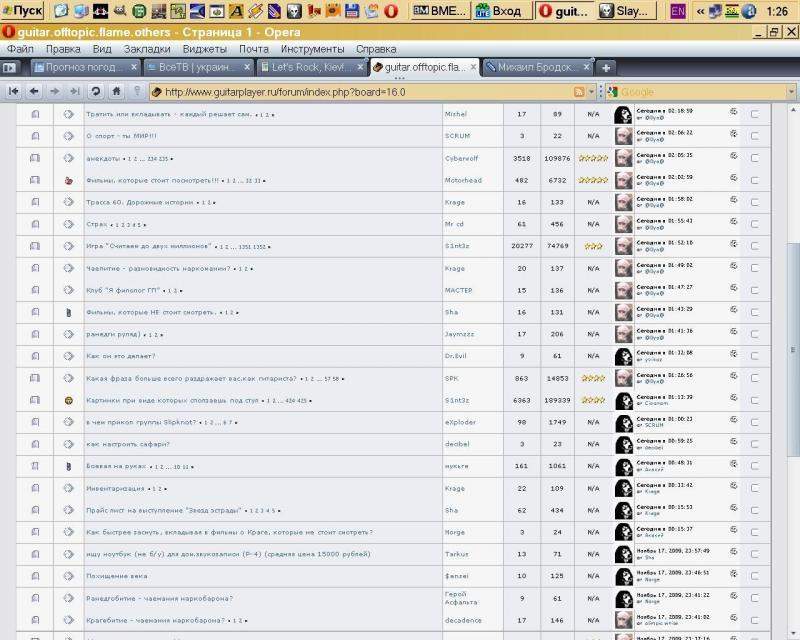Click the EN language indicator in system tray
Screen dimensions: 800x640
point(678,11)
